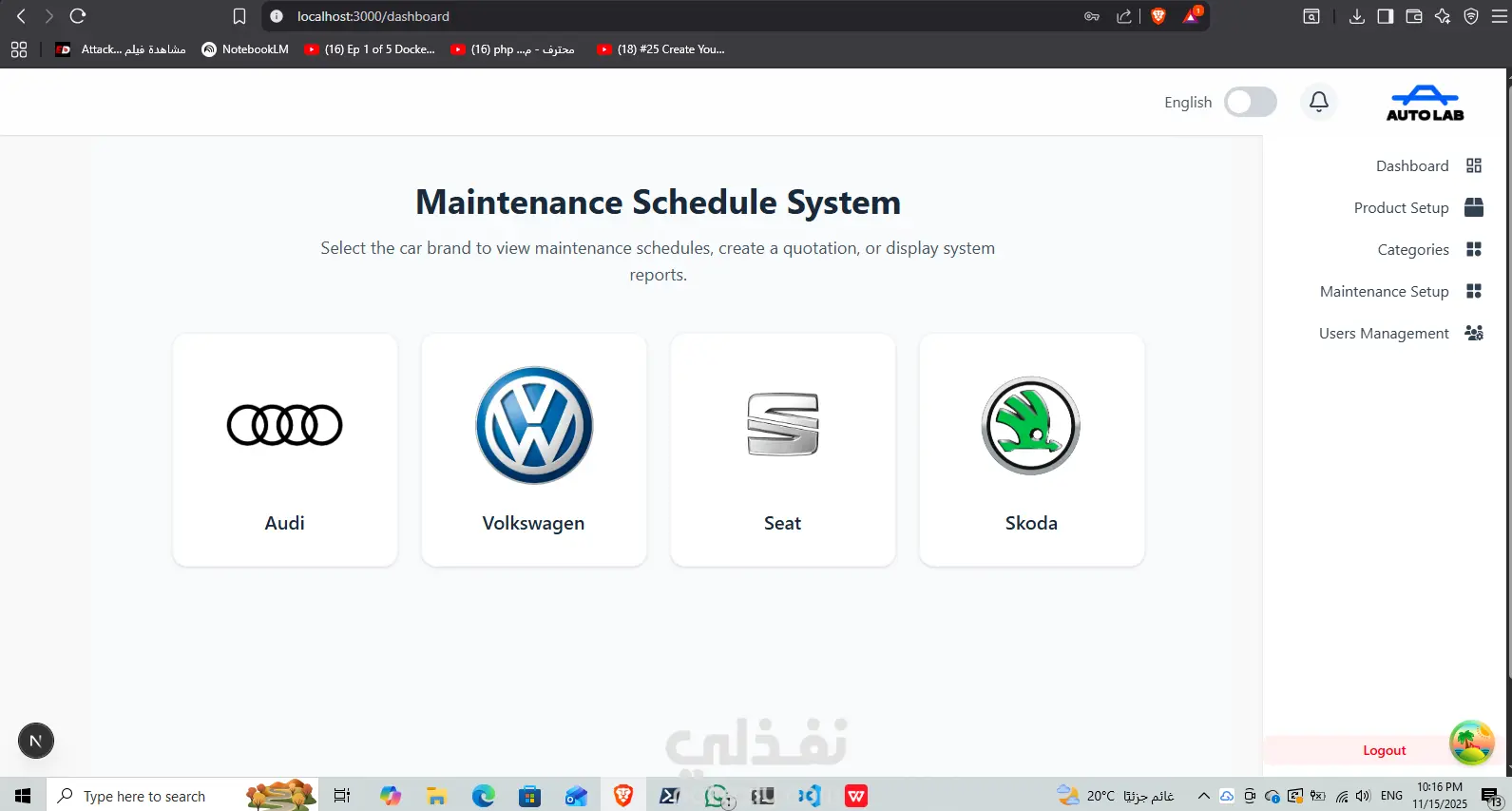Select the Skoda brand card

click(1032, 450)
